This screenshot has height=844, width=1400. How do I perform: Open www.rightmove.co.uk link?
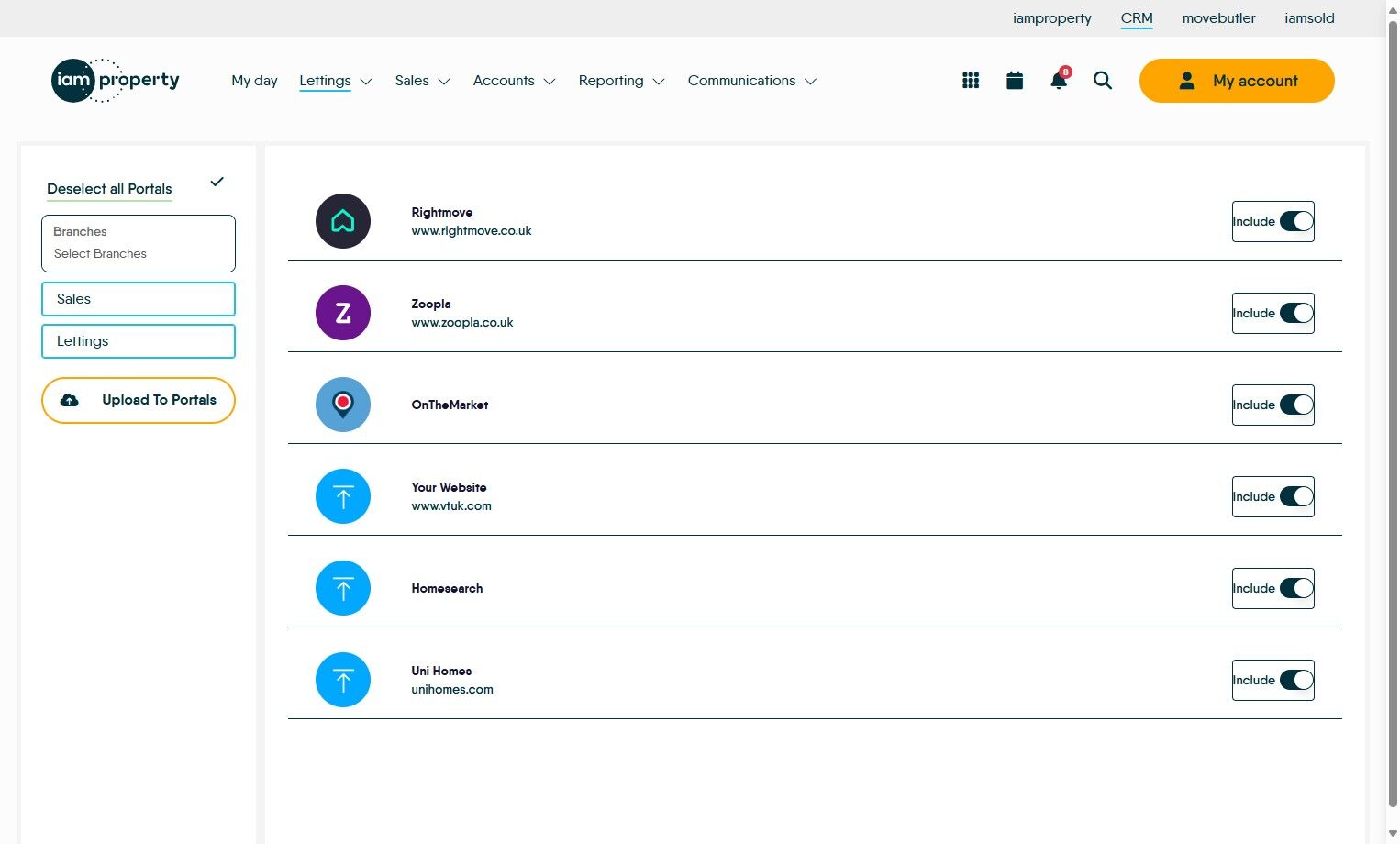click(472, 231)
